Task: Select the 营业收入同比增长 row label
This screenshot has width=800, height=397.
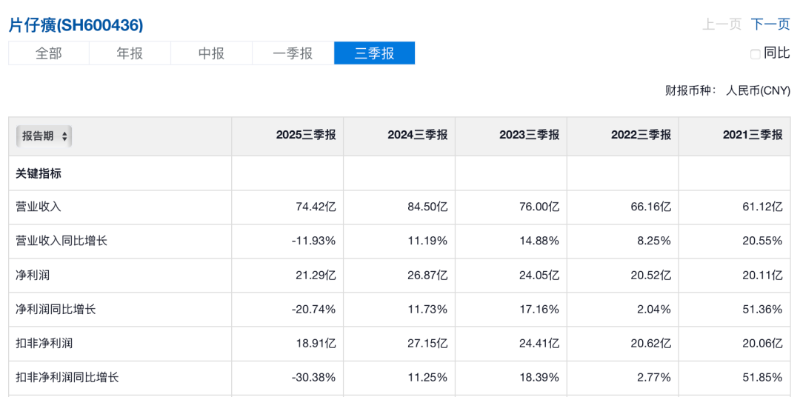Action: coord(62,241)
